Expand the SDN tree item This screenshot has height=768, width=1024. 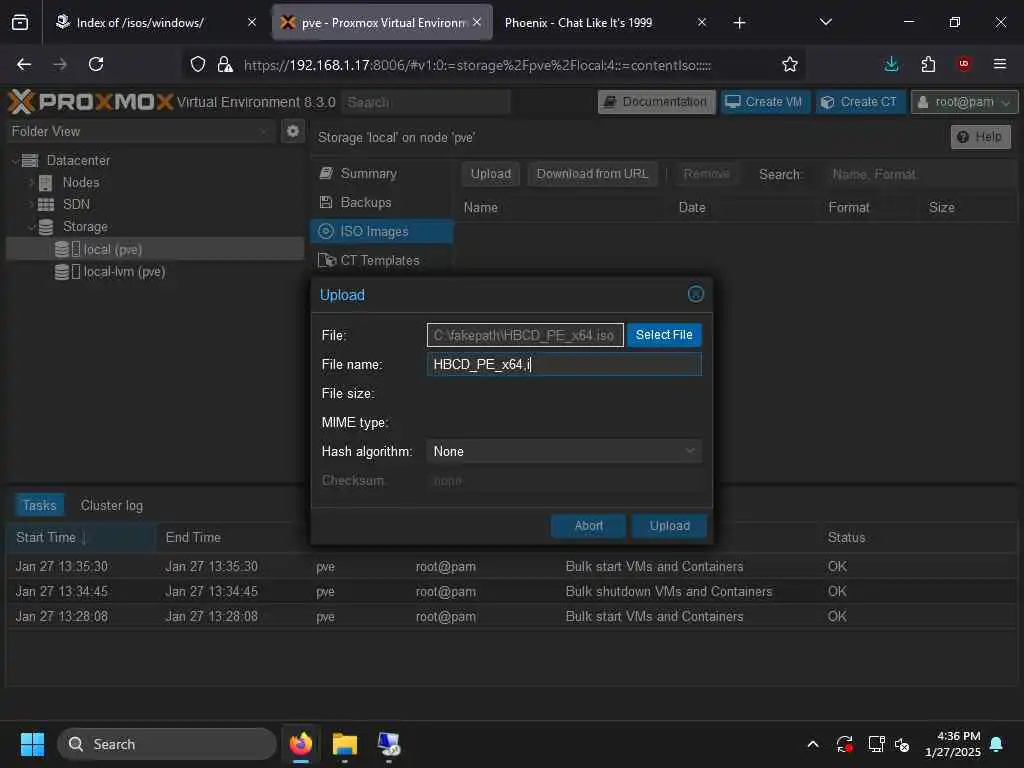click(31, 204)
